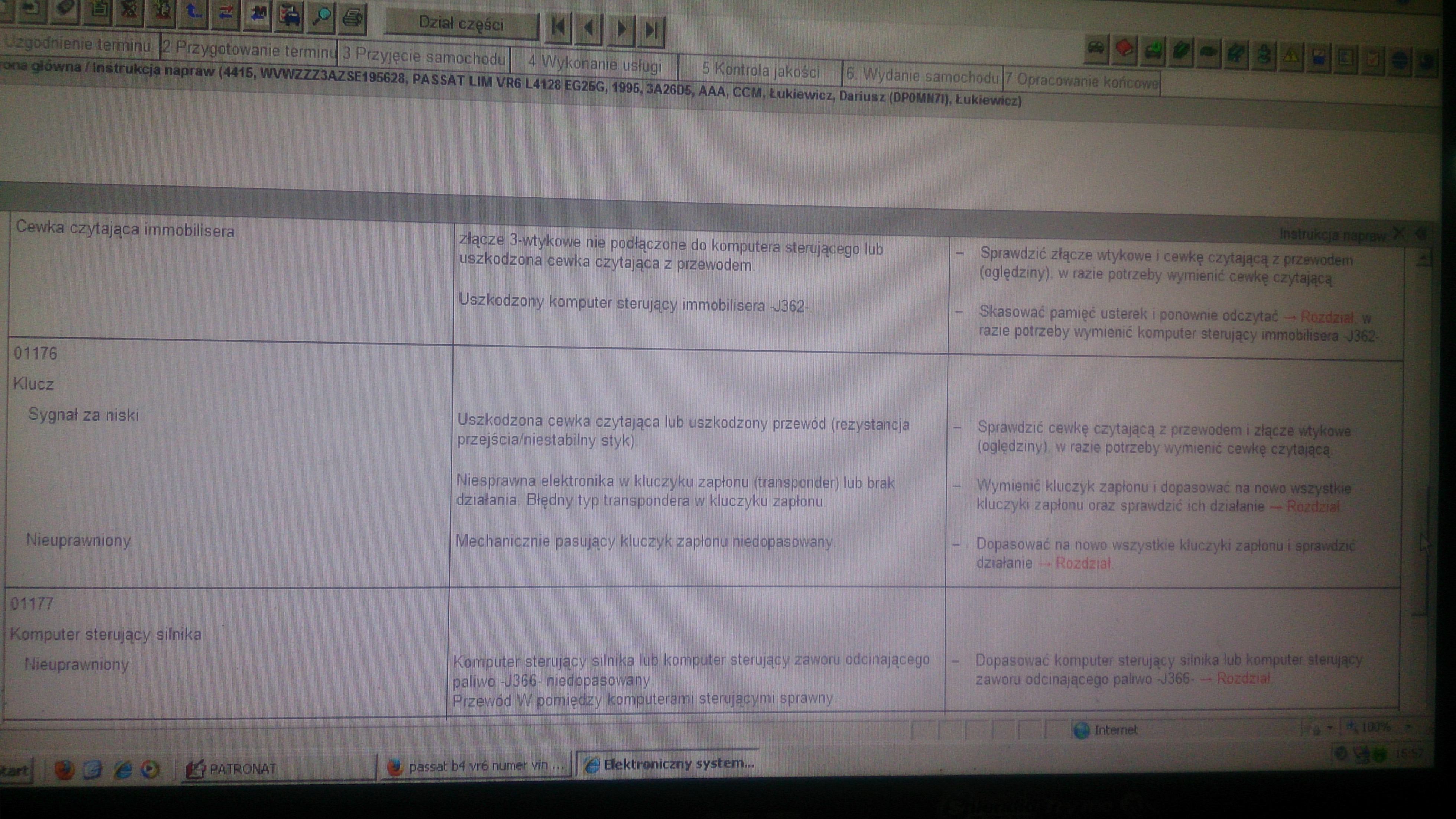Screen dimensions: 1456x819
Task: Click the next record arrow button
Action: tap(621, 28)
